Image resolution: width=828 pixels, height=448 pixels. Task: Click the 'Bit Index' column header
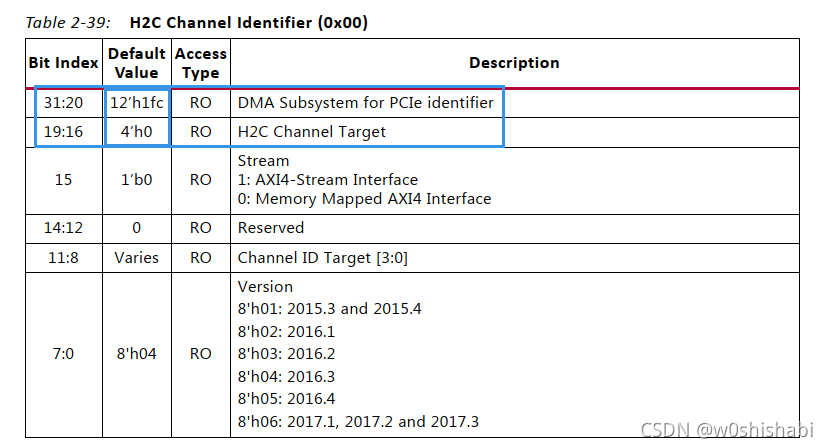(x=63, y=63)
